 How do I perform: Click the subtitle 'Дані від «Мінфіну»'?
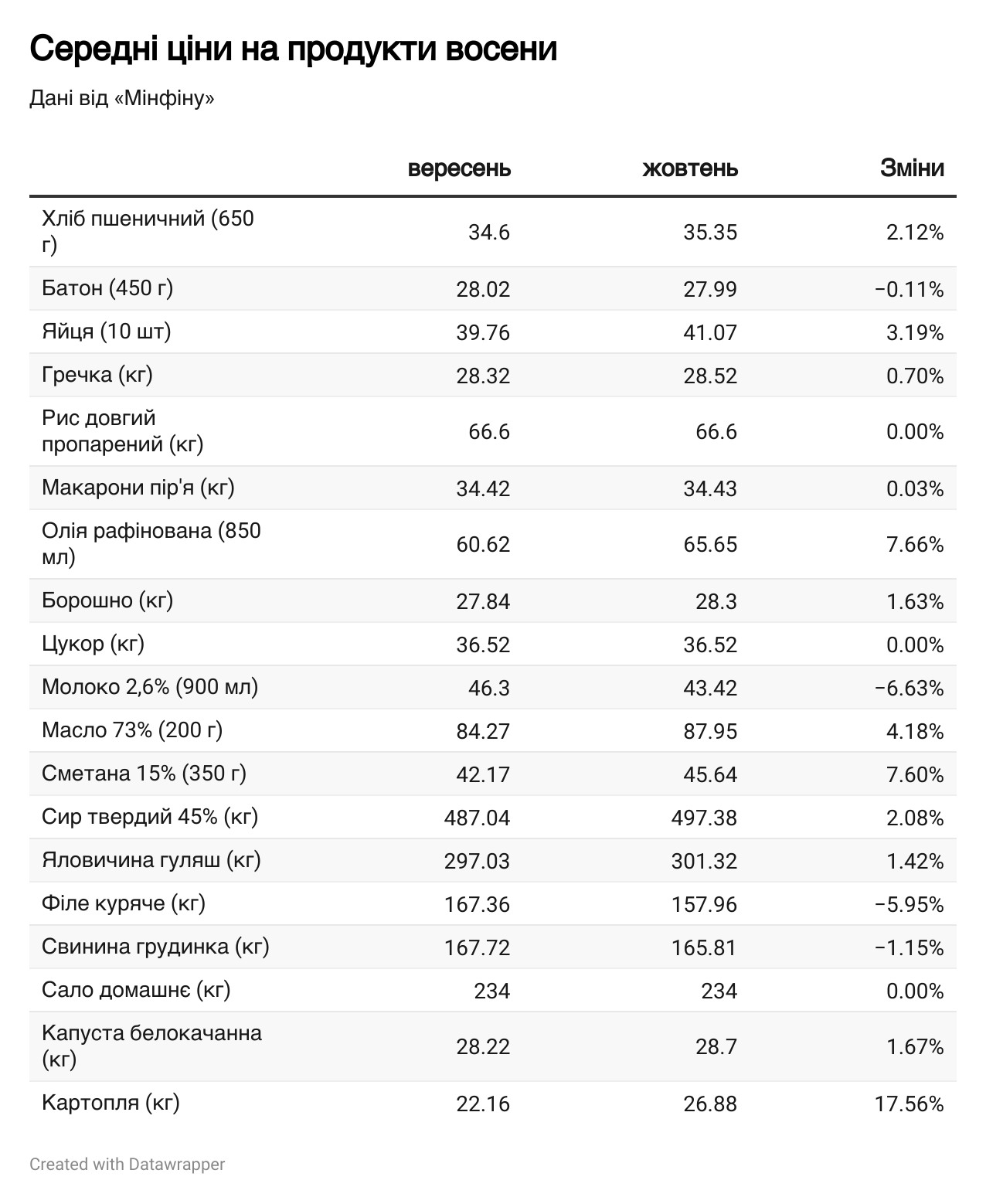pyautogui.click(x=121, y=99)
